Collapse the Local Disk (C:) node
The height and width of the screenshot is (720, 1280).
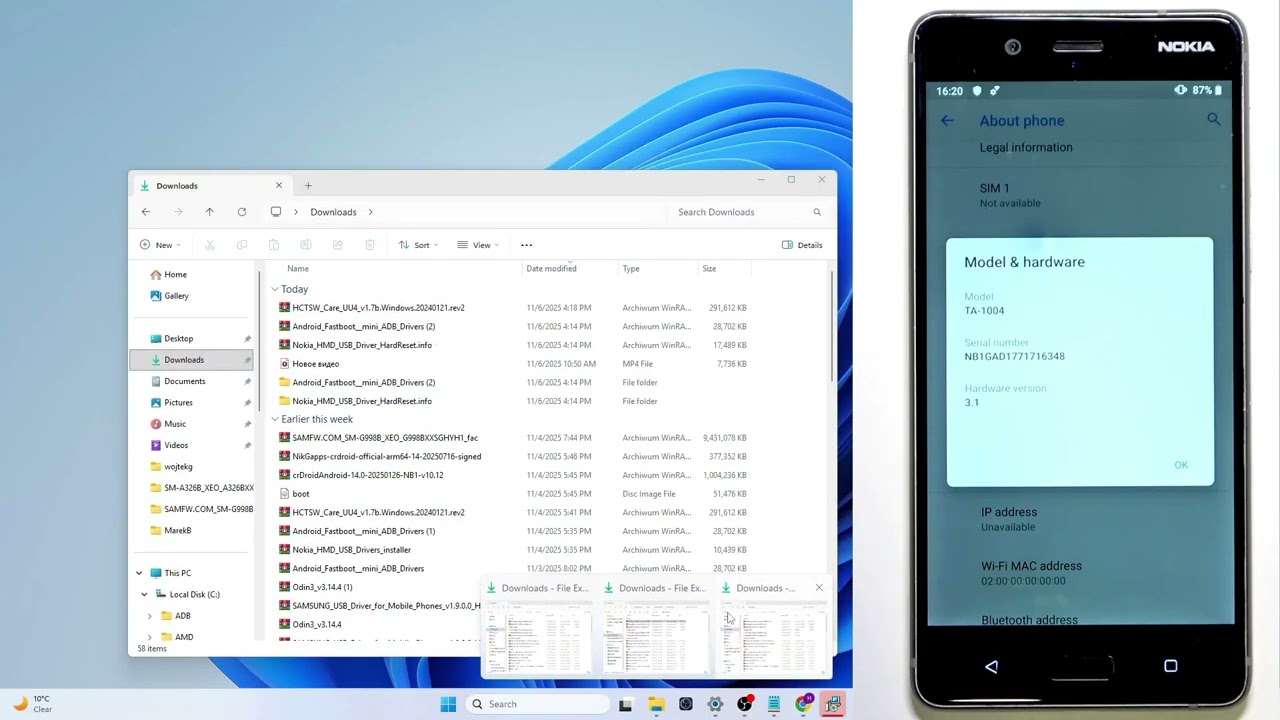(x=145, y=594)
